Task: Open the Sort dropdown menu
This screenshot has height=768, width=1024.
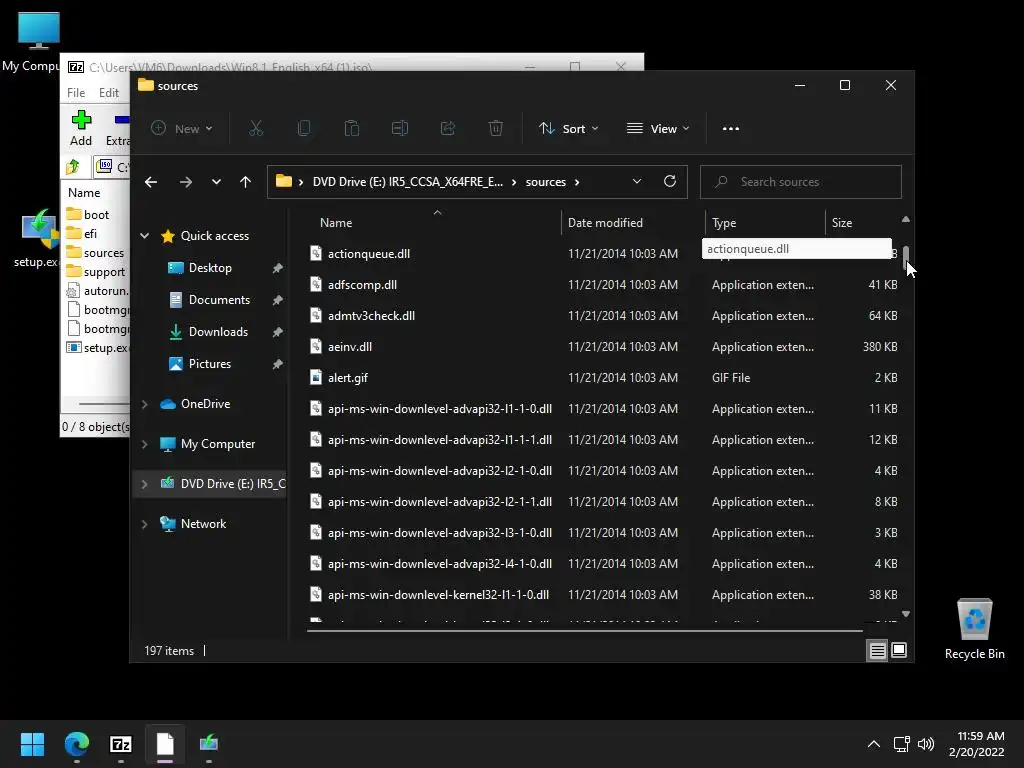Action: pos(568,129)
